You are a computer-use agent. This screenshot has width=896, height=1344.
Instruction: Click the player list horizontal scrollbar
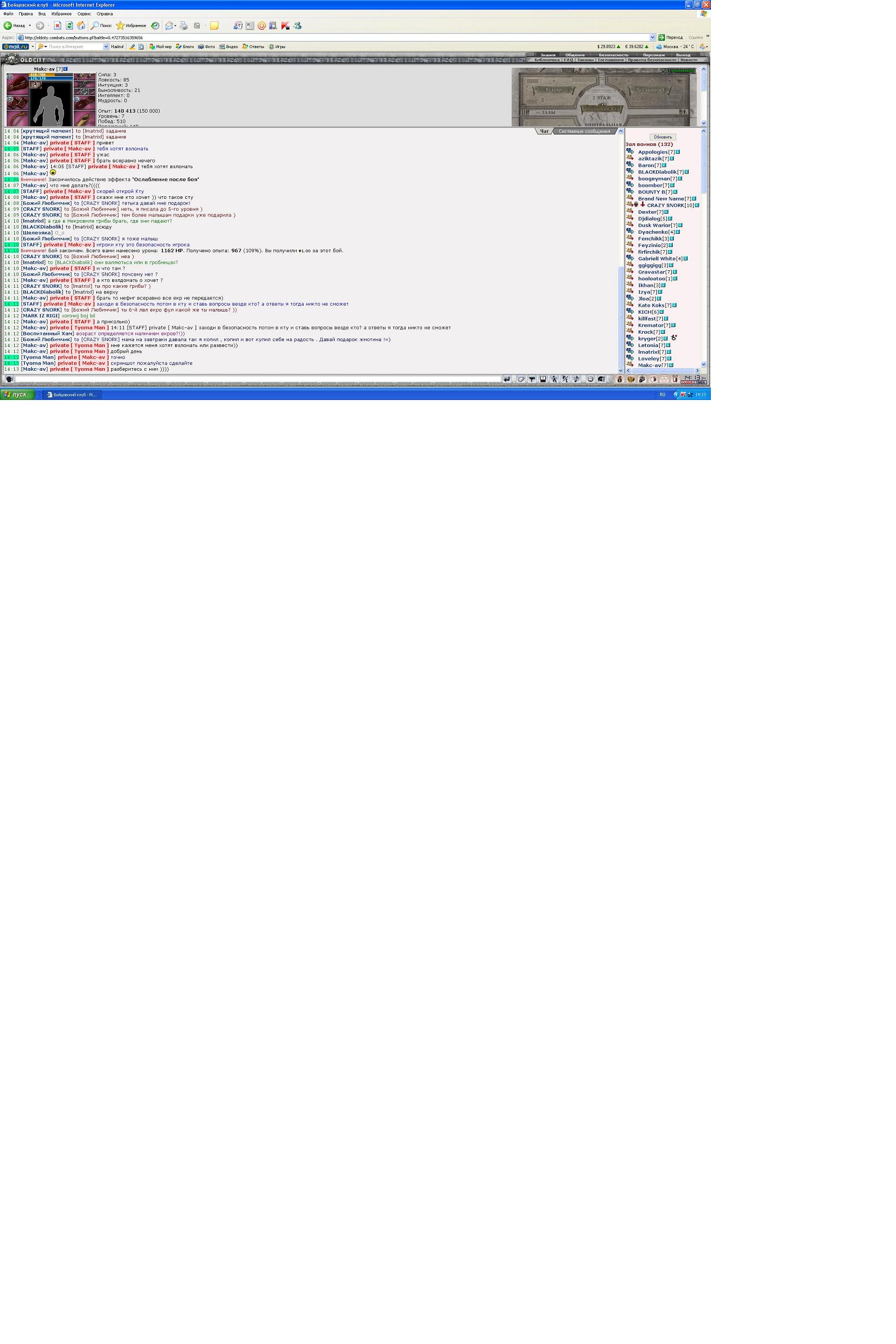pyautogui.click(x=663, y=371)
